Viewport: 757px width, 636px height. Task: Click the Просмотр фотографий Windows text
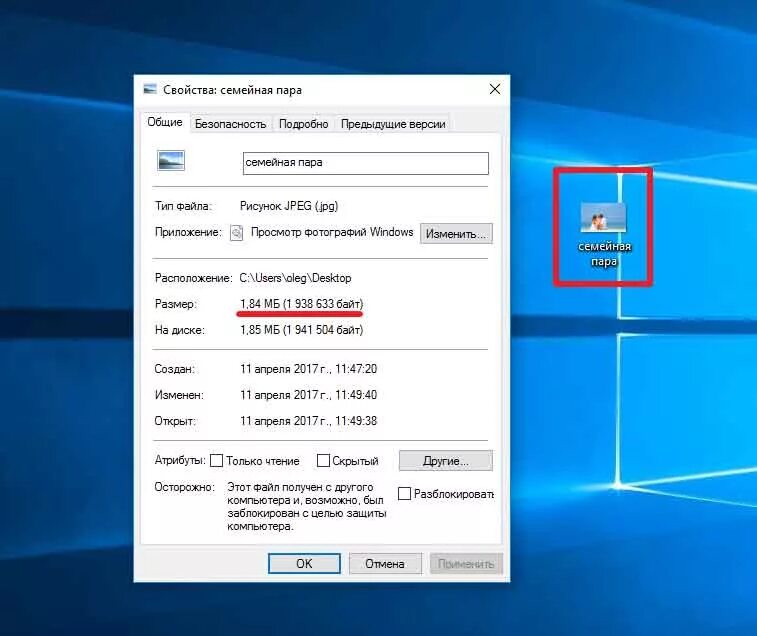point(332,232)
